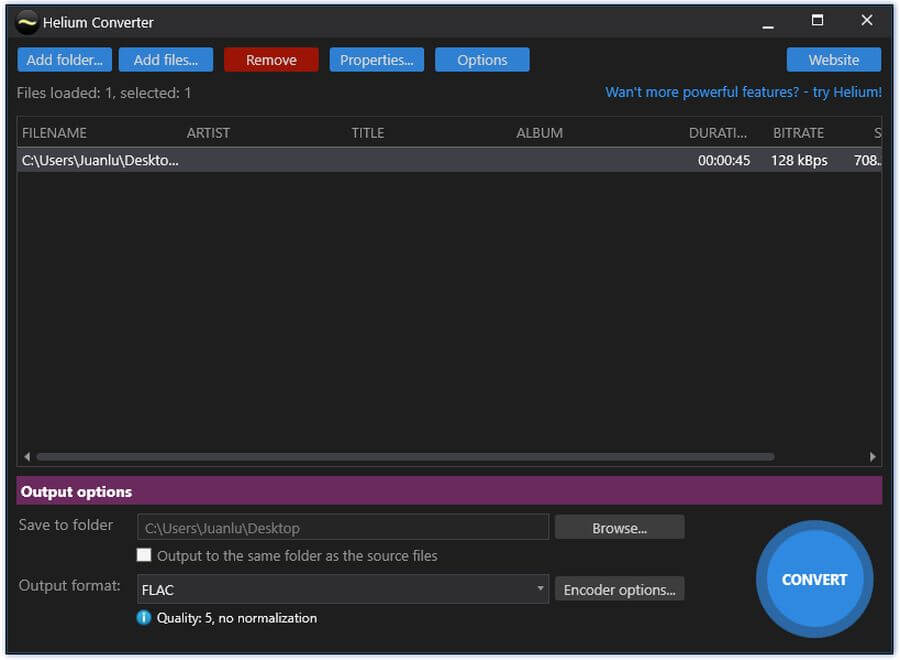Open the Output format FLAC dropdown
Screen dimensions: 900x660
point(343,589)
